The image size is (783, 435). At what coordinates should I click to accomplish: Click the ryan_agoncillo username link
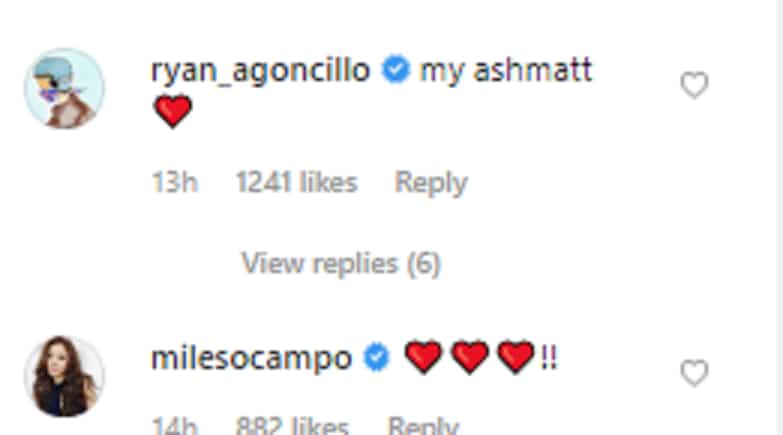pos(260,70)
